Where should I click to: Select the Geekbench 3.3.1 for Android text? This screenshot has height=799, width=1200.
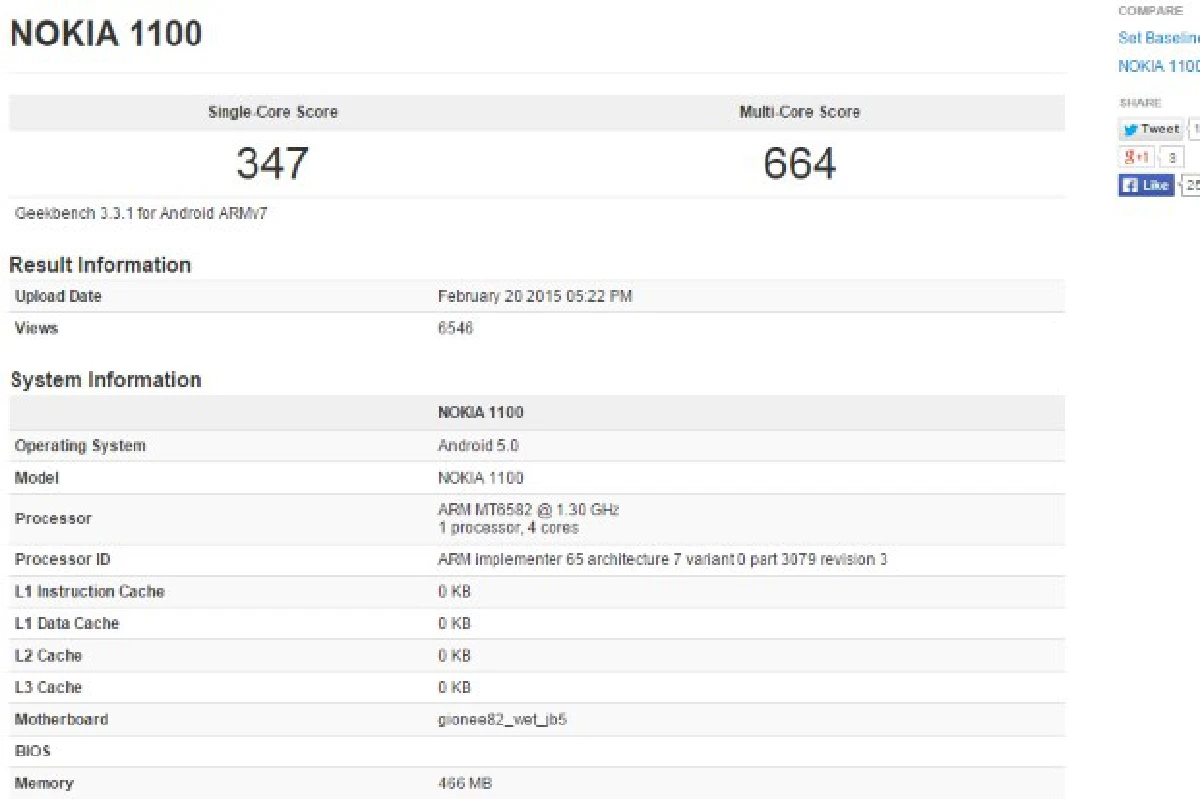pyautogui.click(x=141, y=213)
